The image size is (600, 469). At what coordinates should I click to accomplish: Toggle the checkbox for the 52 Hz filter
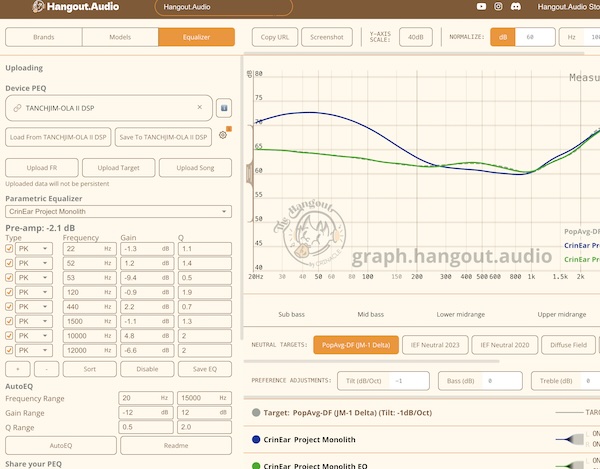pos(9,263)
